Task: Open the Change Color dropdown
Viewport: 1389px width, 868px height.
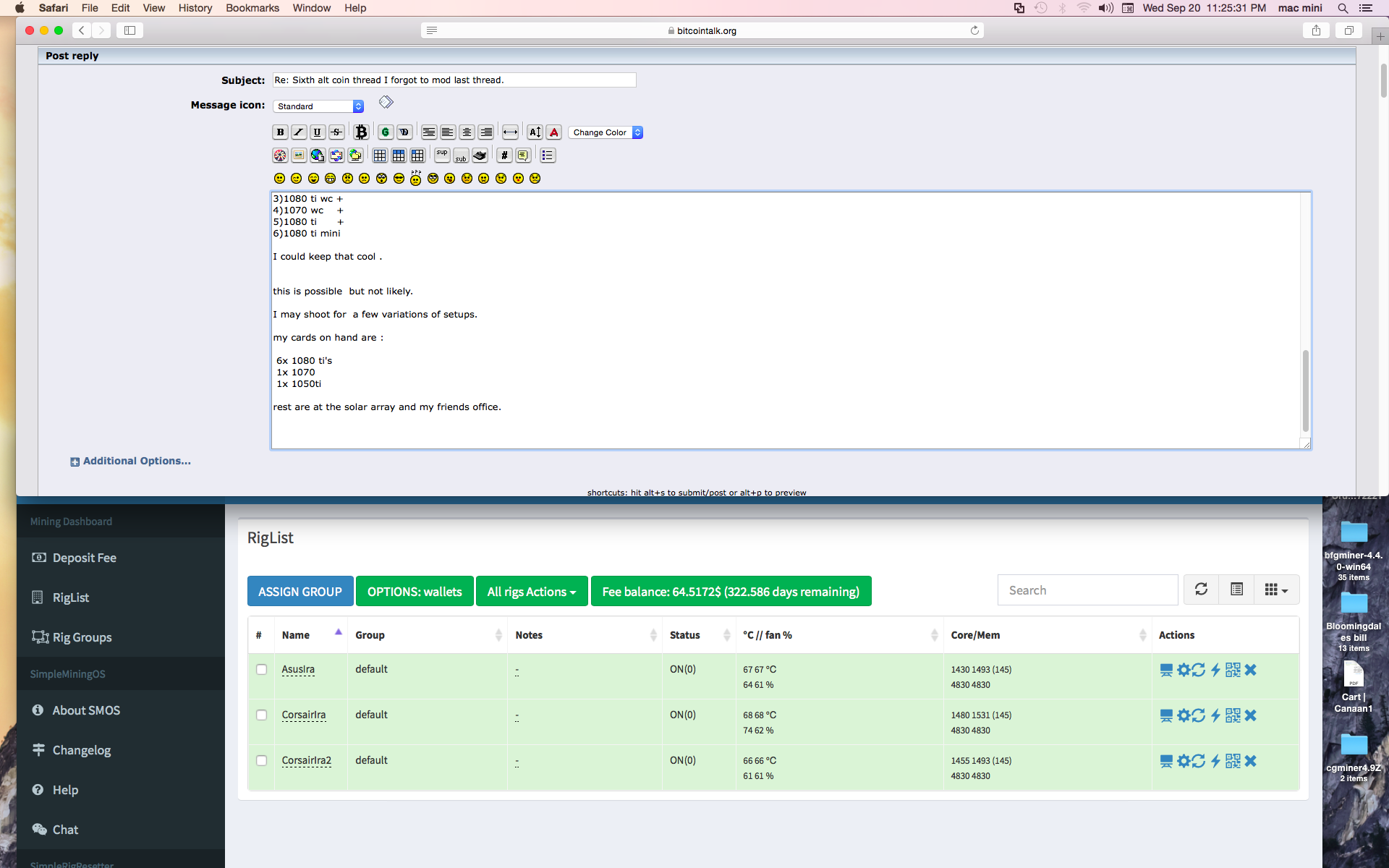Action: coord(606,132)
